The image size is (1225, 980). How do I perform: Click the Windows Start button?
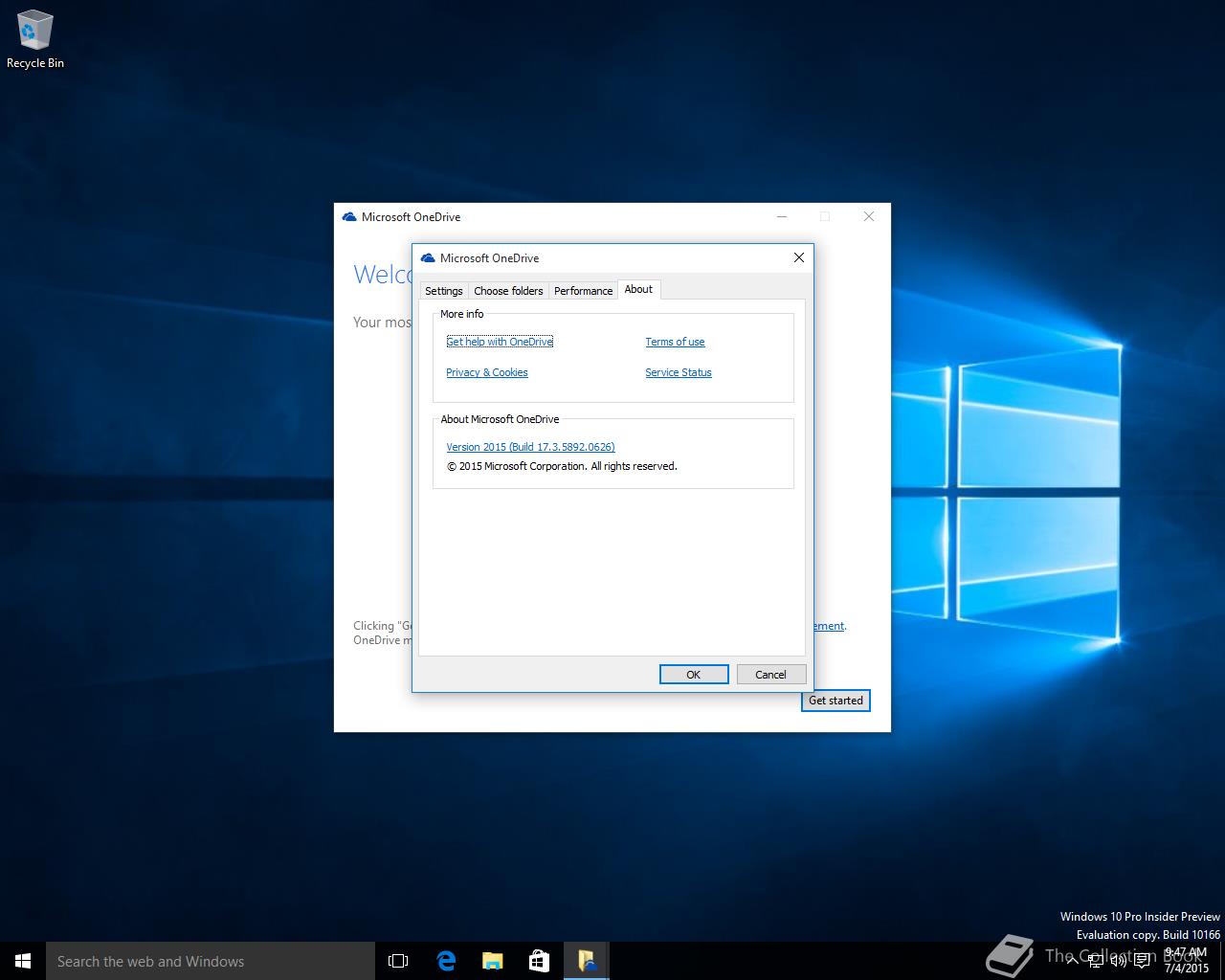pyautogui.click(x=23, y=961)
